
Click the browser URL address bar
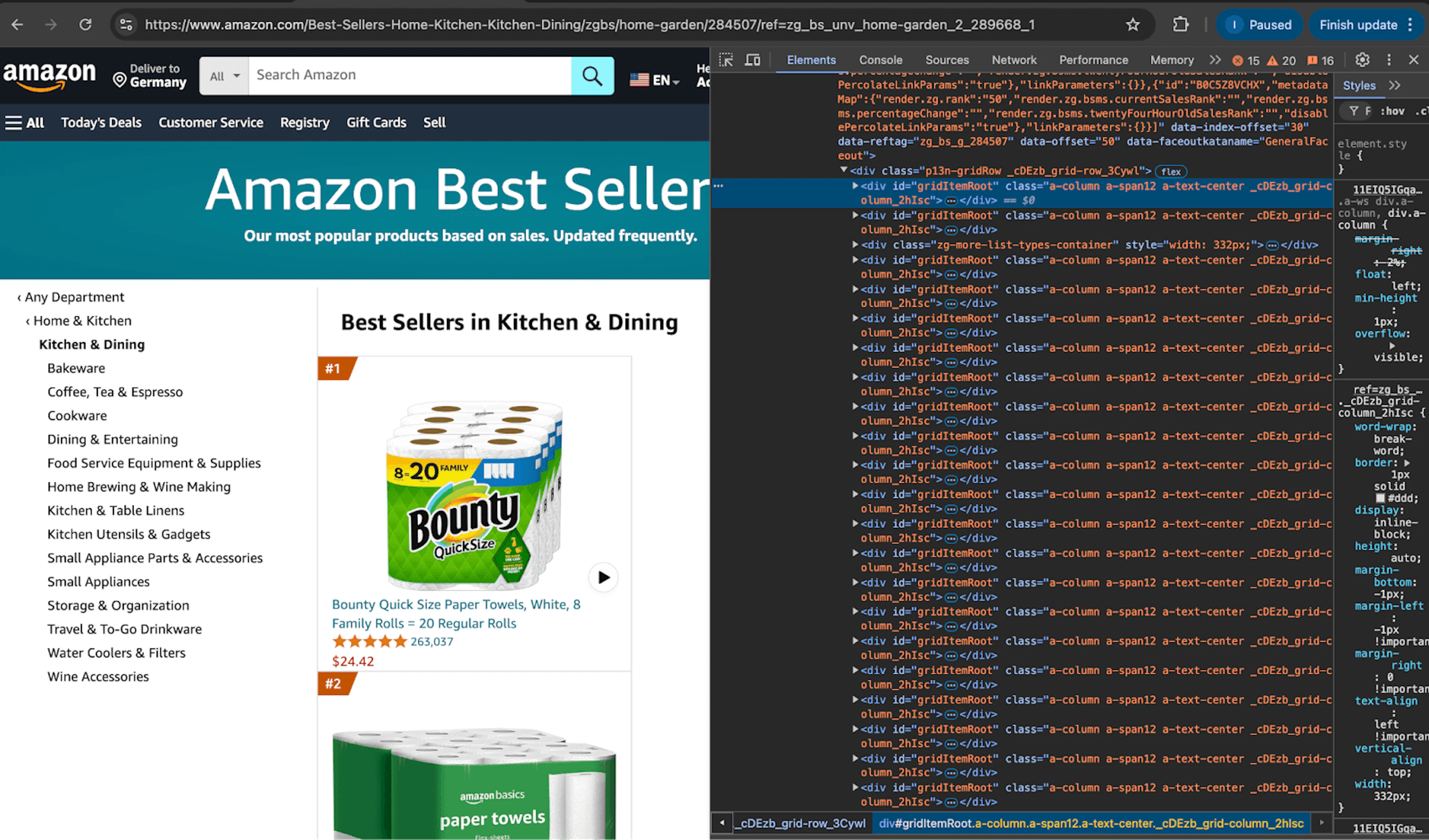(590, 25)
